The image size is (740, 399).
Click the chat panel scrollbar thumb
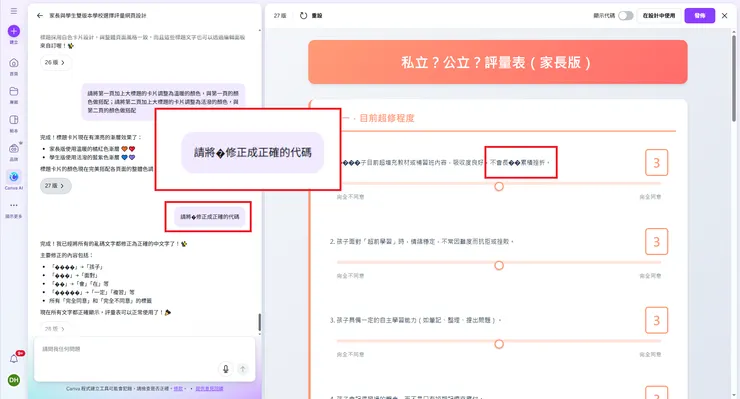pos(259,322)
